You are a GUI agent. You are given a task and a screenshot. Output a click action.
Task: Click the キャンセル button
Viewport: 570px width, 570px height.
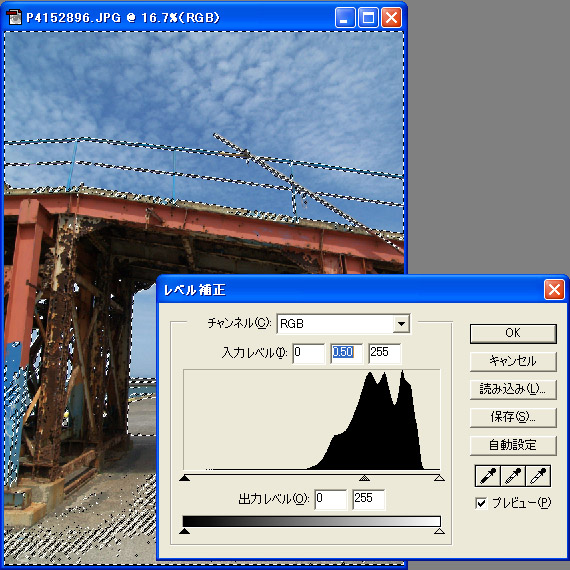pyautogui.click(x=513, y=361)
